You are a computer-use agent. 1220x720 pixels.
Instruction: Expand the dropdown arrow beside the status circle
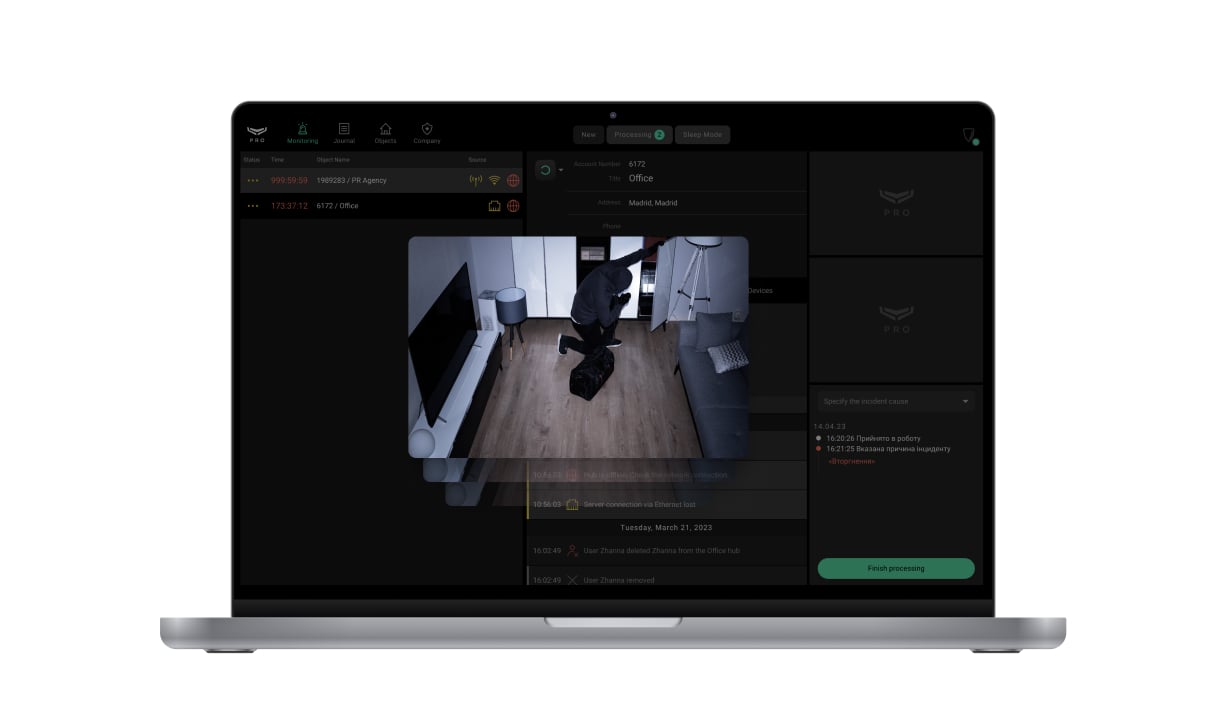tap(561, 170)
